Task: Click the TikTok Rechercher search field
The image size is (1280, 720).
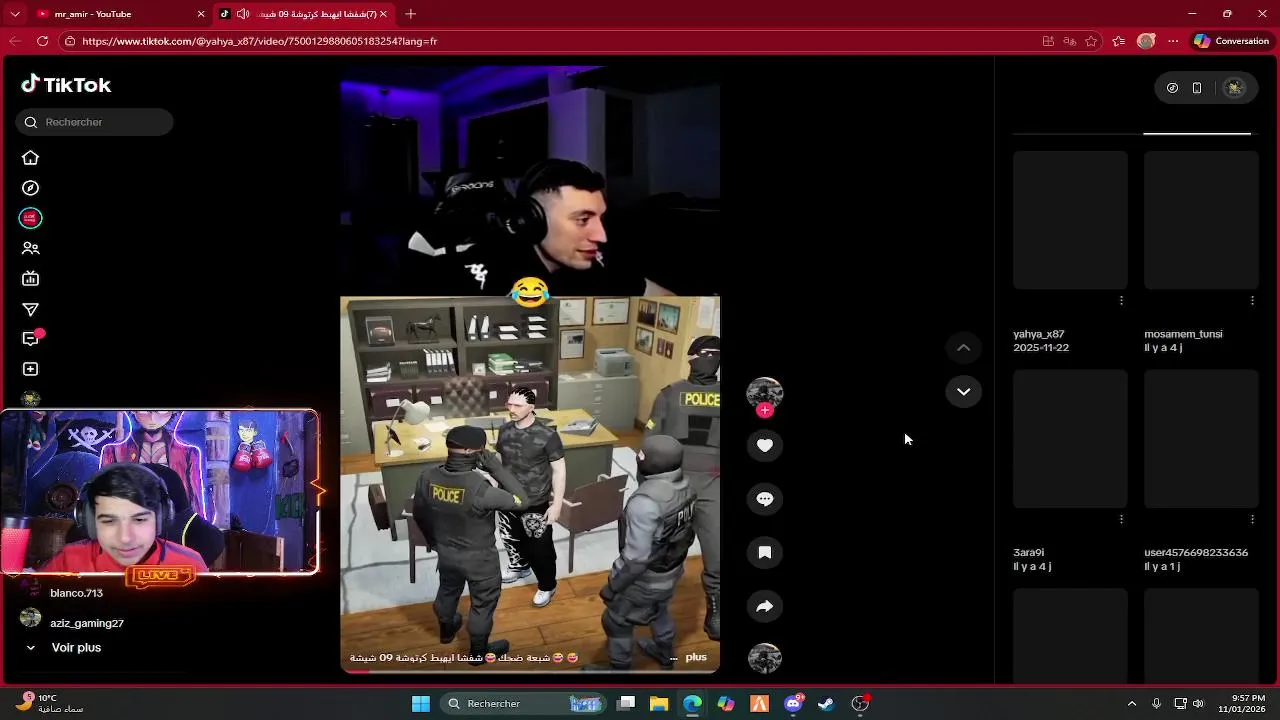Action: (95, 122)
